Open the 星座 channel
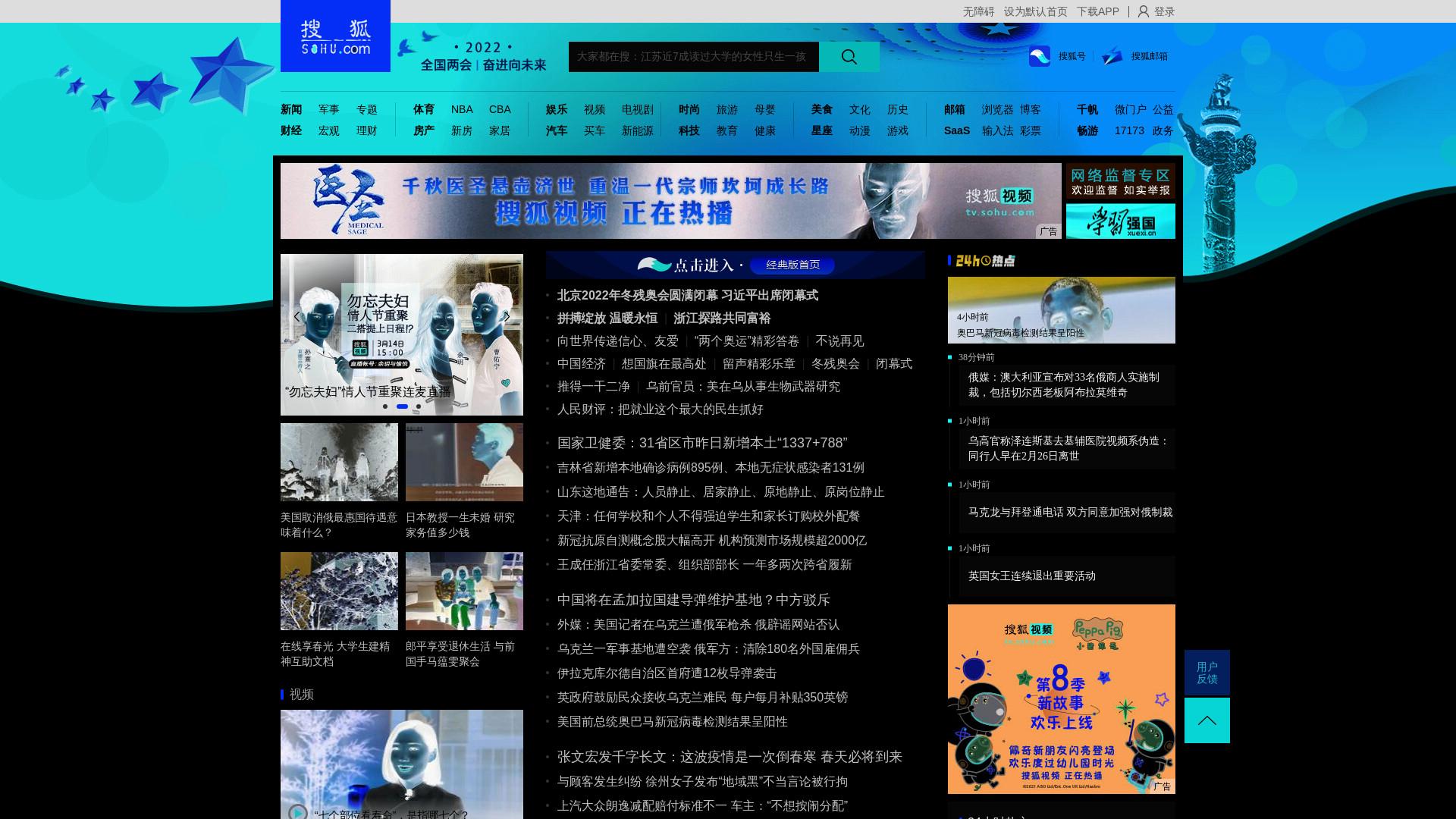Image resolution: width=1456 pixels, height=819 pixels. tap(822, 130)
